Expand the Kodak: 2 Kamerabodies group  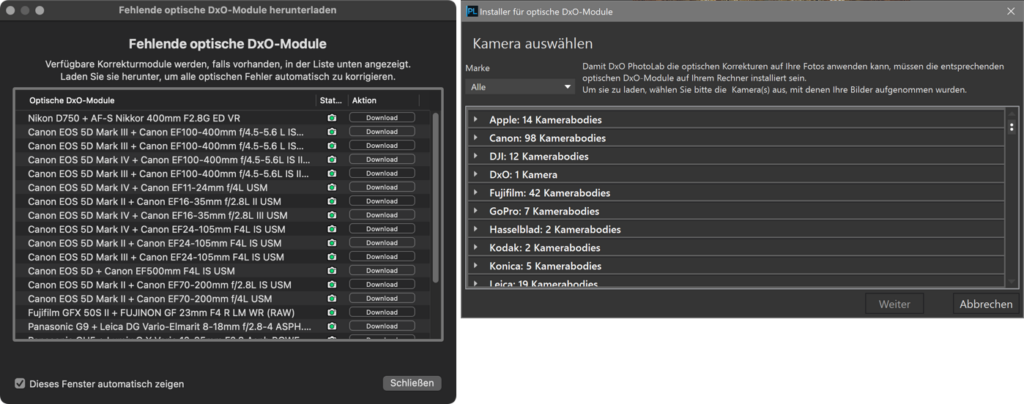[x=476, y=247]
